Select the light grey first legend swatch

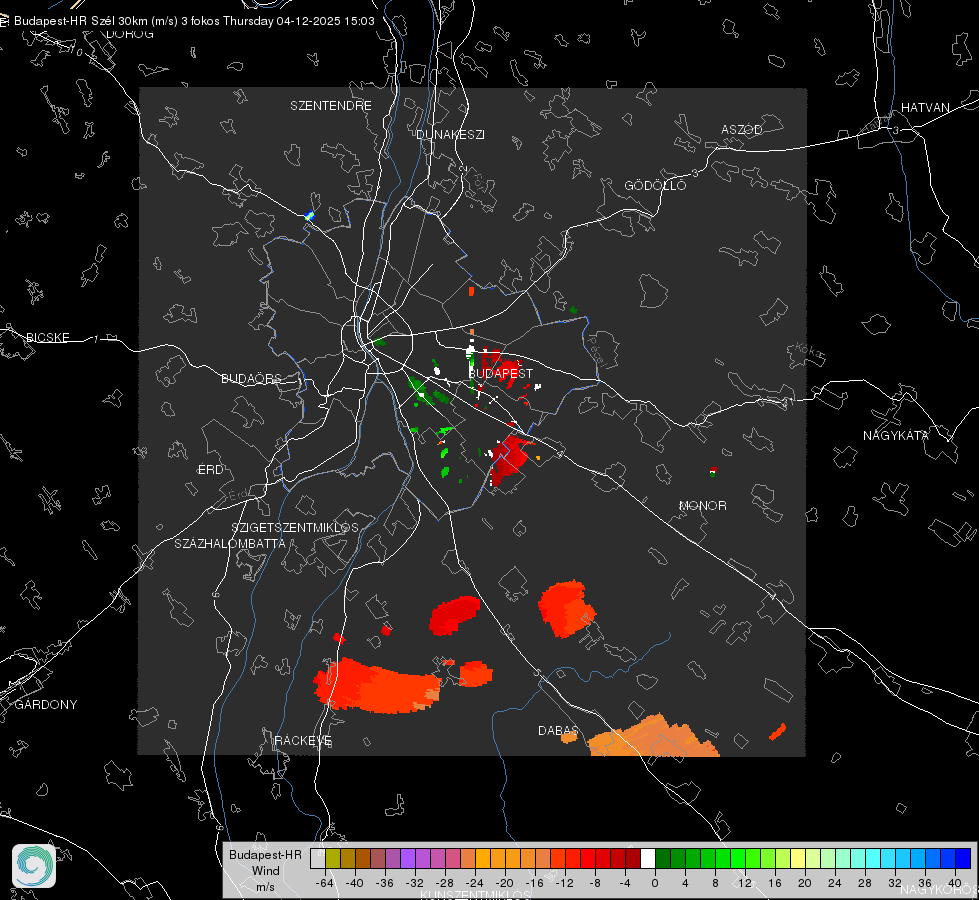click(x=318, y=859)
